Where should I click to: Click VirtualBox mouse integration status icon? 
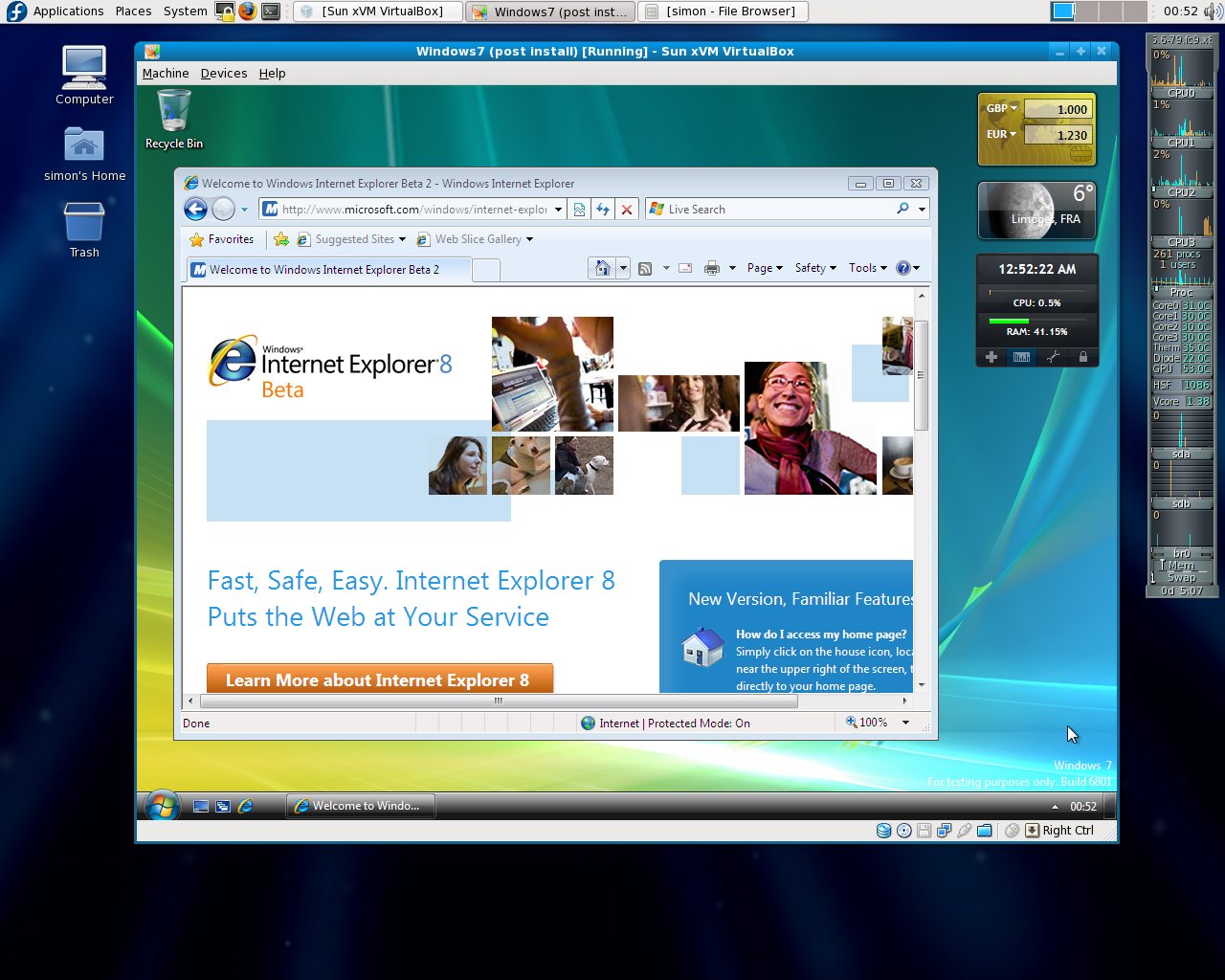click(1012, 831)
